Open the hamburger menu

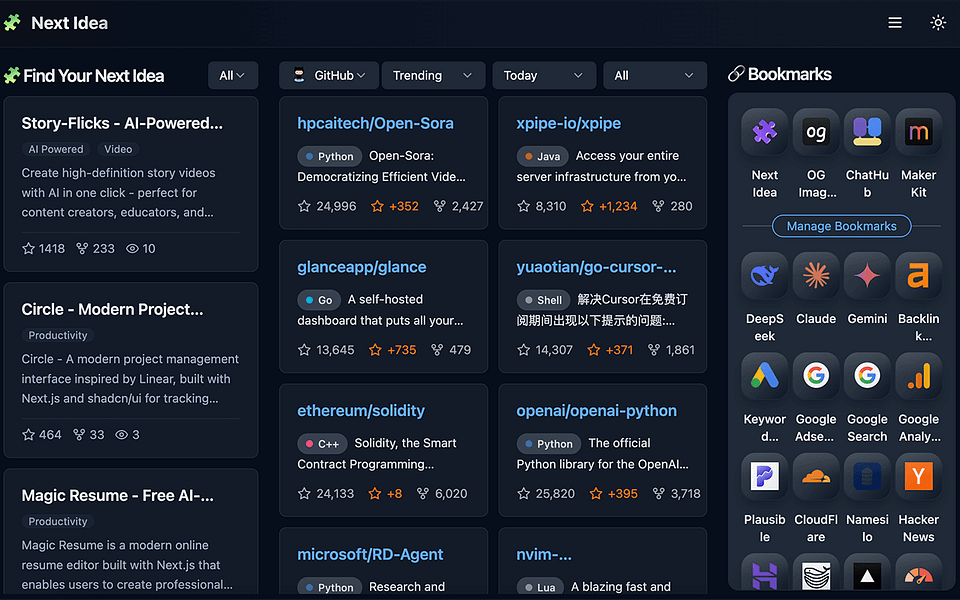tap(894, 23)
